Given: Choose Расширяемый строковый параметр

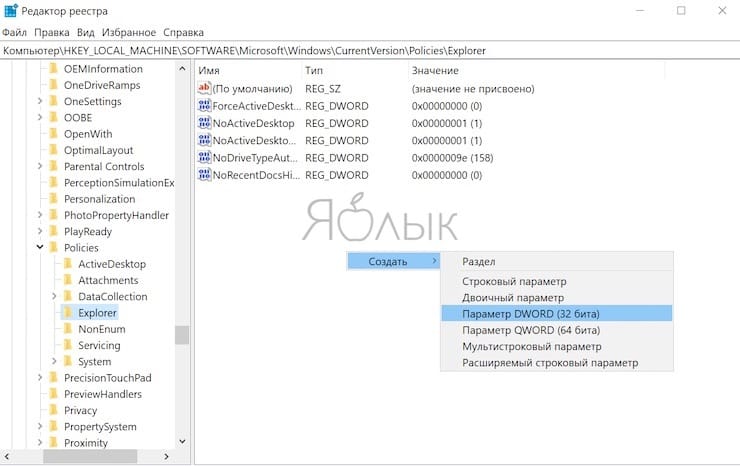Looking at the screenshot, I should pos(557,363).
